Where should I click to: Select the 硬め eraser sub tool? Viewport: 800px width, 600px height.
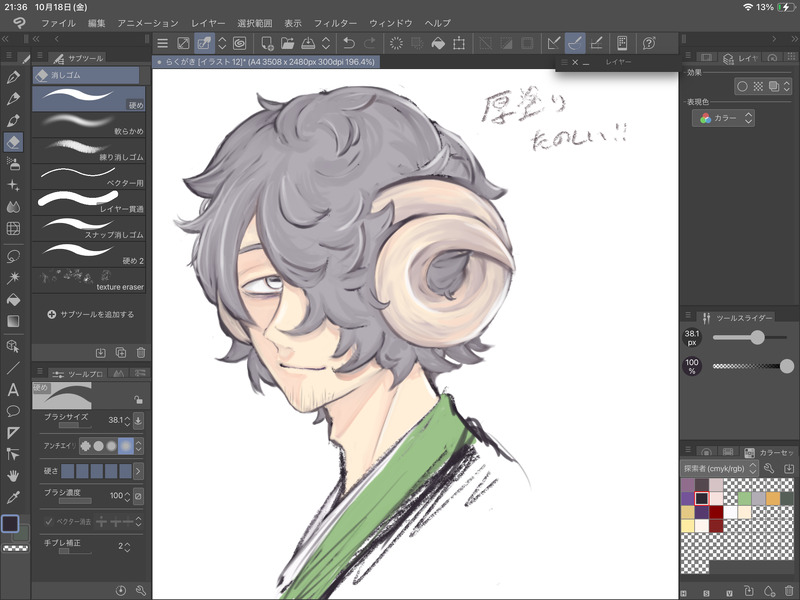(89, 98)
